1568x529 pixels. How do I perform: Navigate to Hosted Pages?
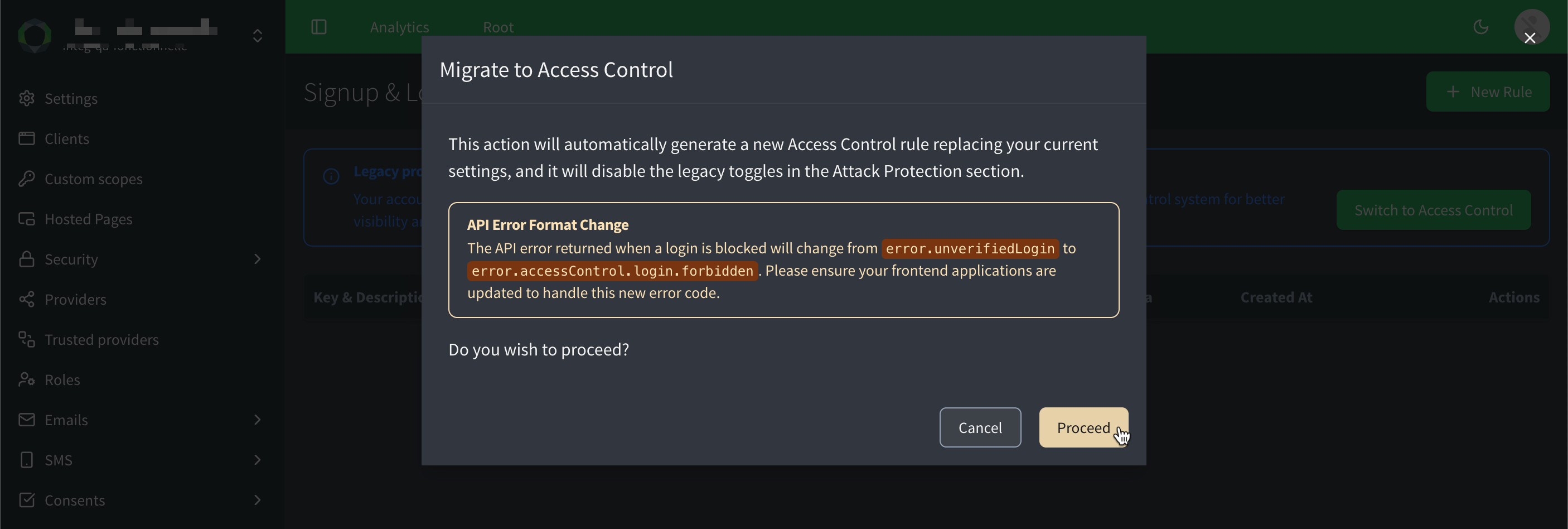(x=89, y=219)
